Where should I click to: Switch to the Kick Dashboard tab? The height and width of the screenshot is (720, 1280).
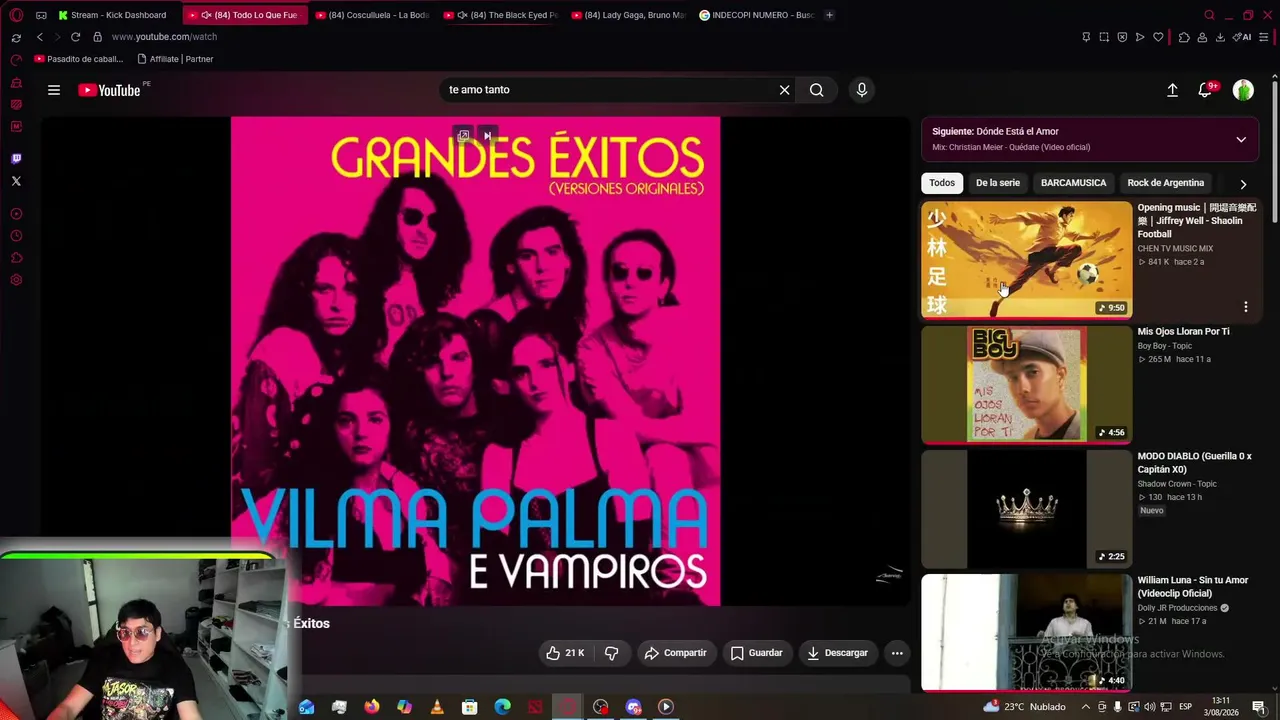point(112,15)
